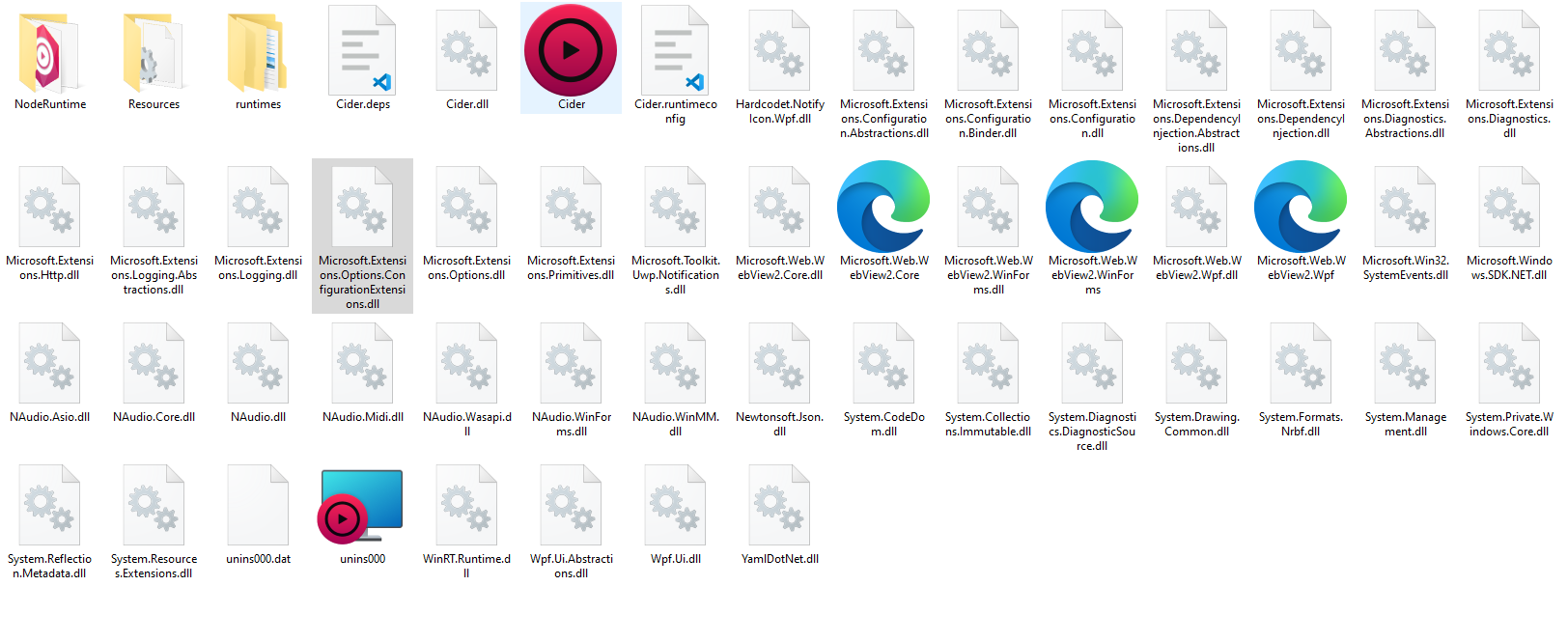Screen dimensions: 1568x642
Task: Select the Cider.runtimeconfig file
Action: coord(675,50)
